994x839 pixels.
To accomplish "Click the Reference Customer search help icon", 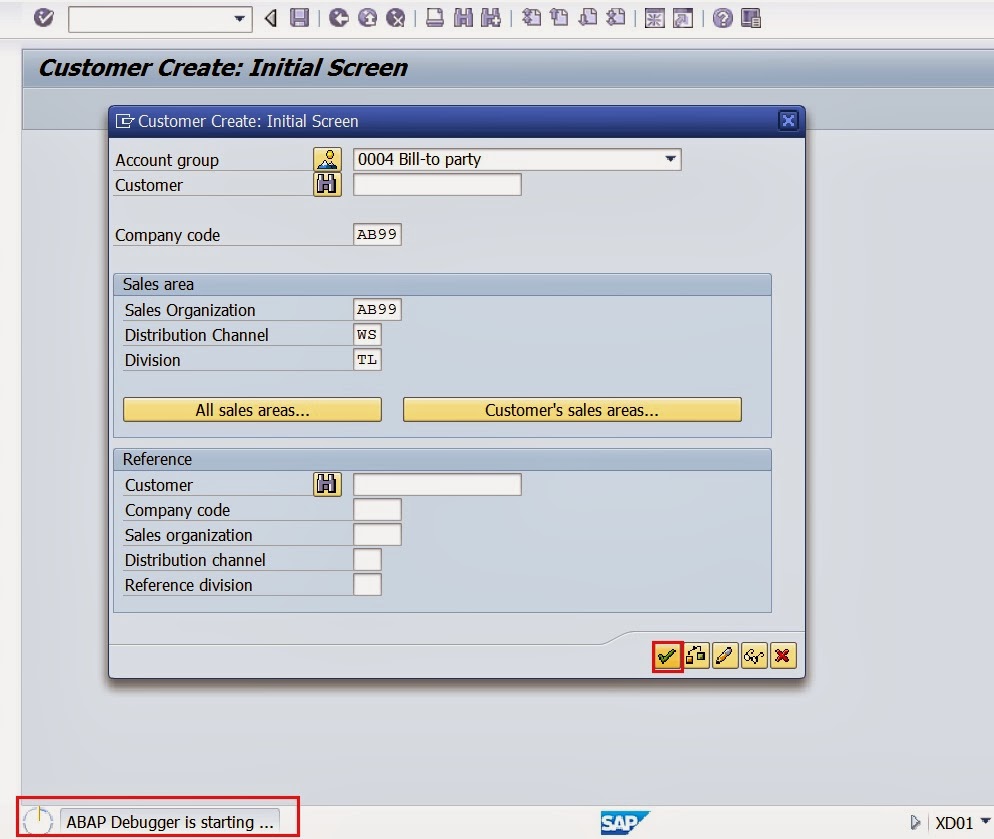I will (327, 484).
